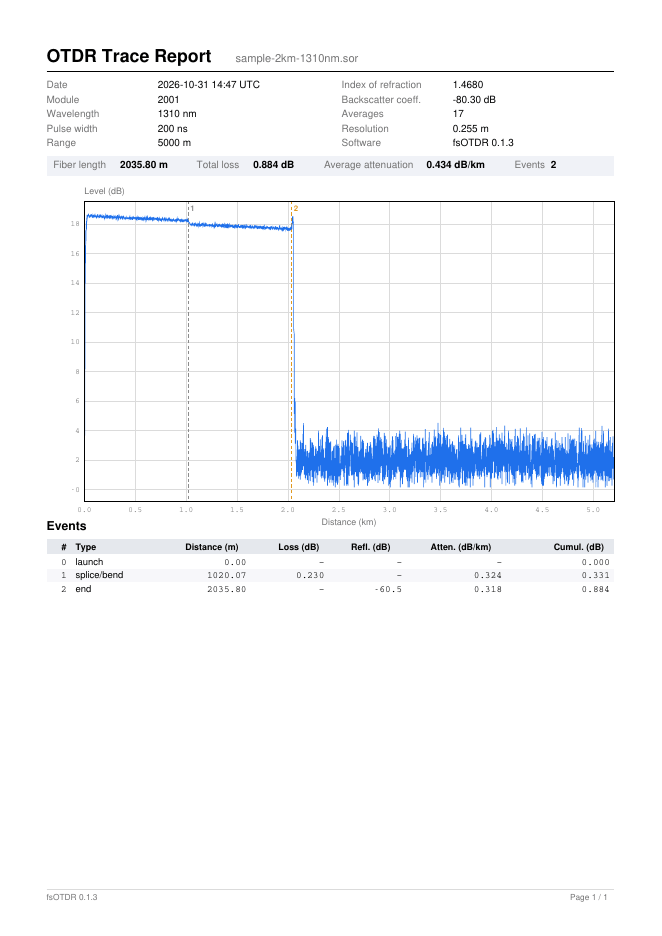Select total loss value 0.884 dB
This screenshot has height=936, width=662.
tap(273, 165)
